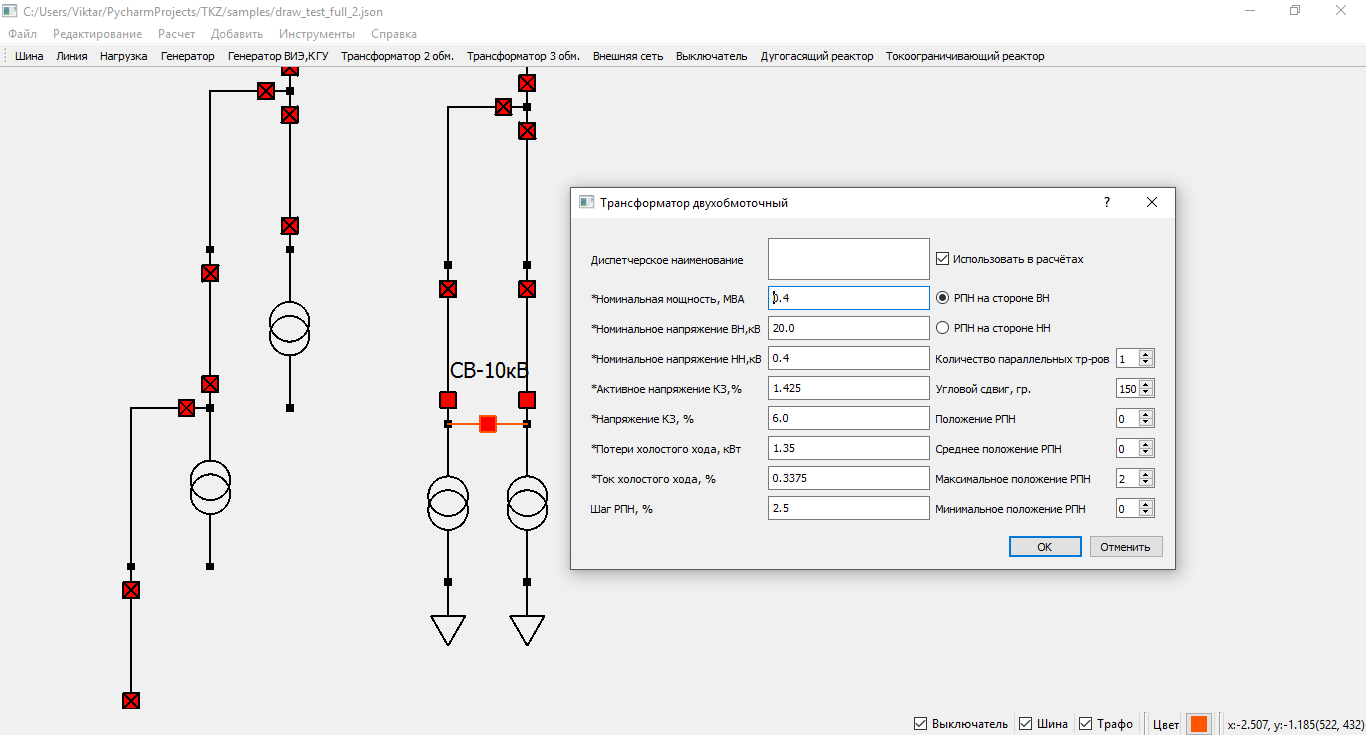Confirm the dialog with OK

click(x=1045, y=547)
